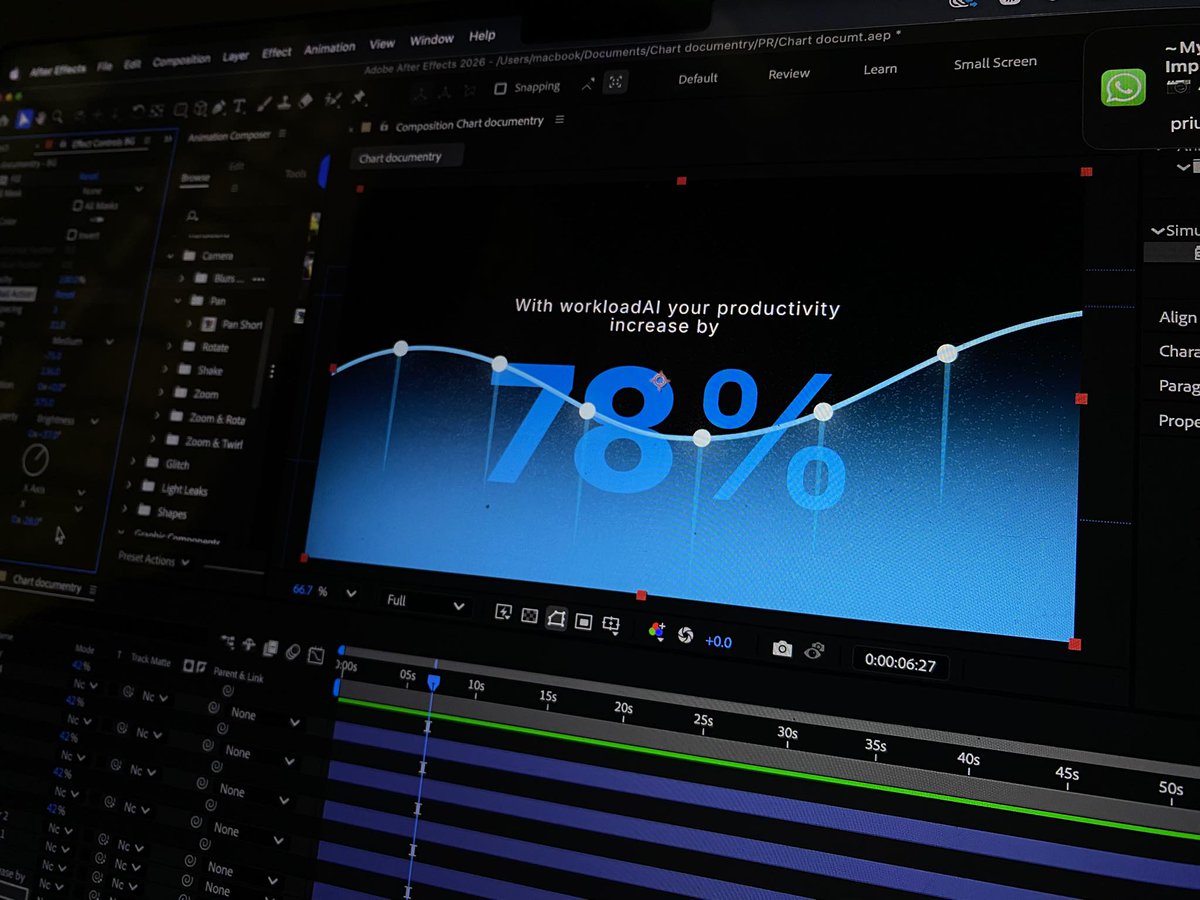Open the Animation menu

(x=330, y=48)
